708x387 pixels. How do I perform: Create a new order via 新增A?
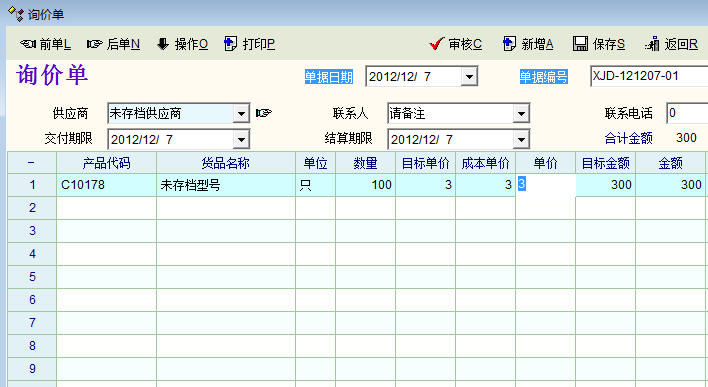(x=528, y=44)
